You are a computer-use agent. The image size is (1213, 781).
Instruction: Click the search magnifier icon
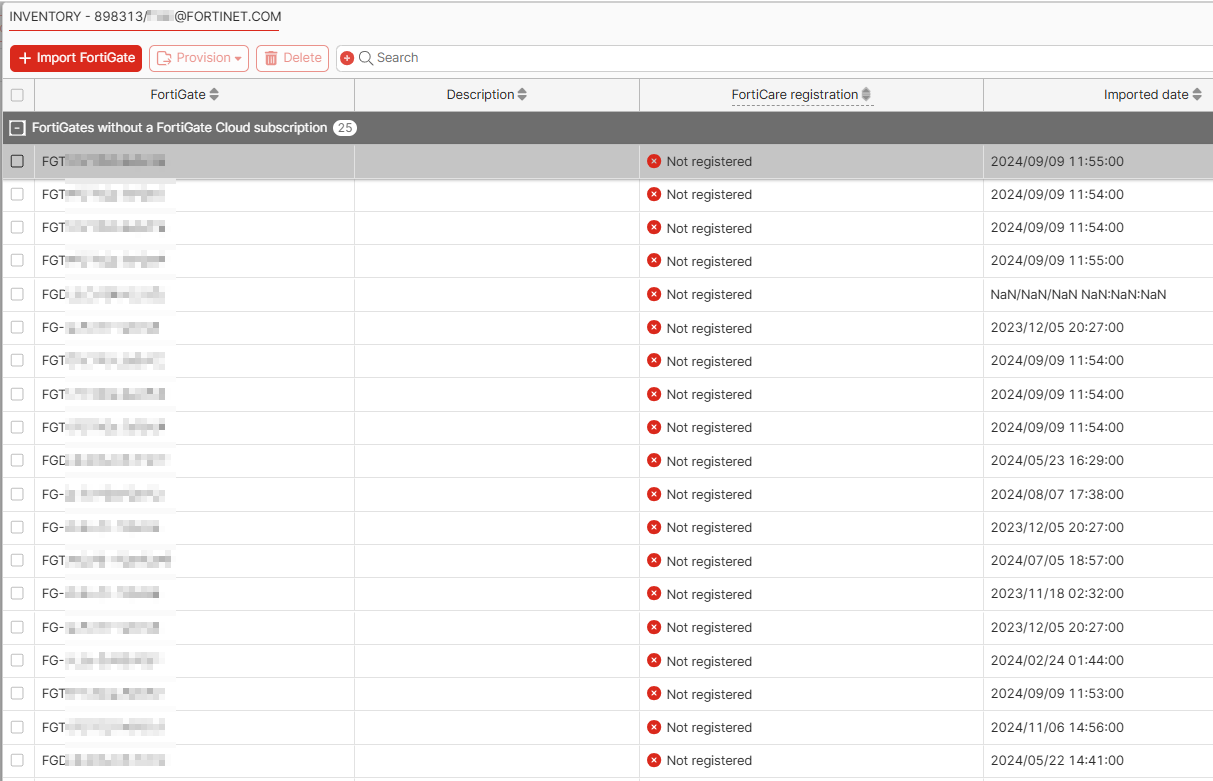(x=366, y=58)
